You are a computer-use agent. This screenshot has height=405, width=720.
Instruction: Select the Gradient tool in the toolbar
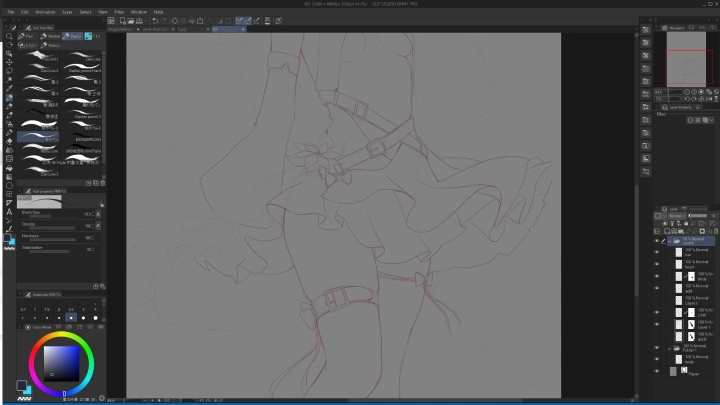[9, 177]
